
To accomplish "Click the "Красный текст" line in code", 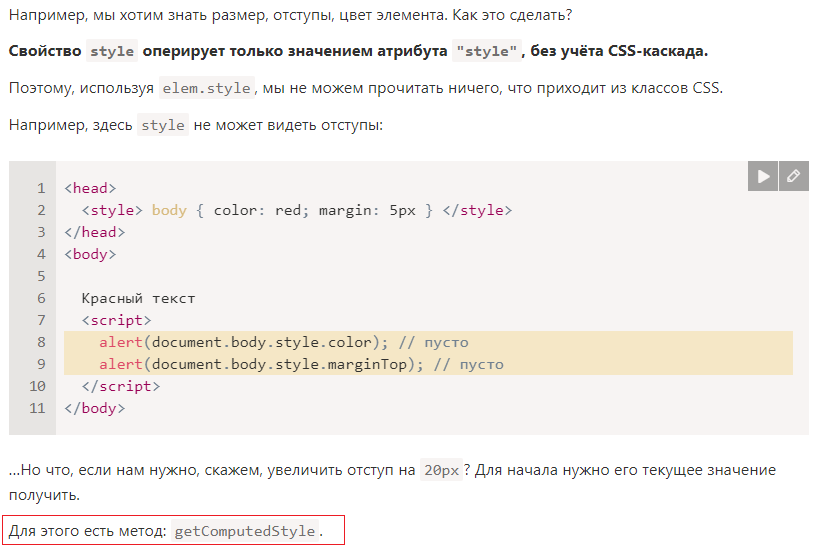I will coord(138,298).
